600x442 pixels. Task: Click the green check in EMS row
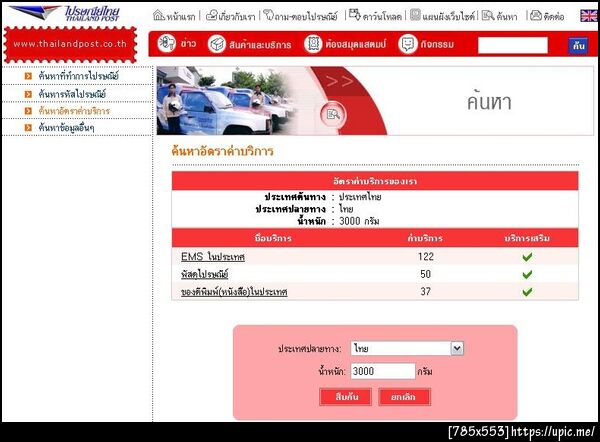pyautogui.click(x=527, y=257)
